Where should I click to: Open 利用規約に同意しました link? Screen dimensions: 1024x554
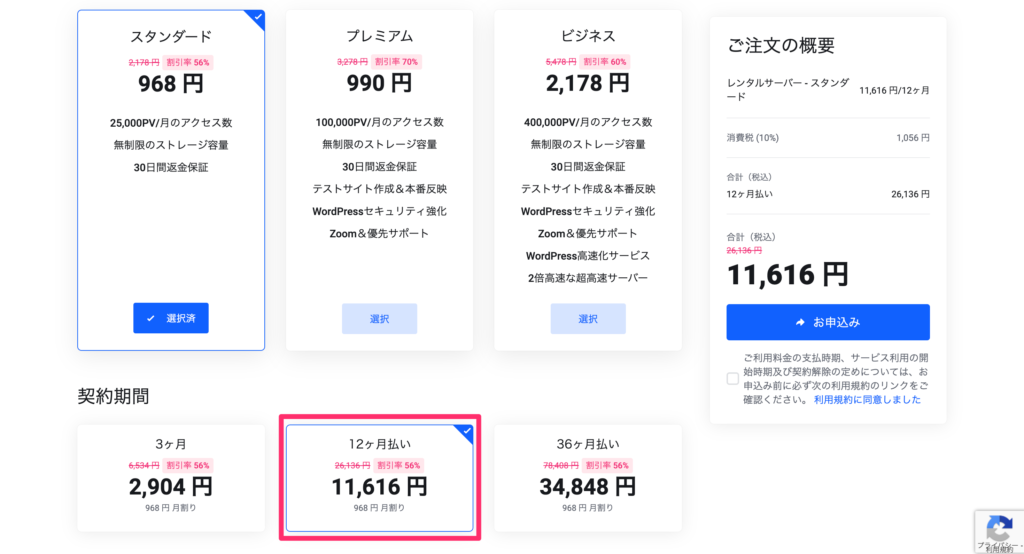click(867, 399)
